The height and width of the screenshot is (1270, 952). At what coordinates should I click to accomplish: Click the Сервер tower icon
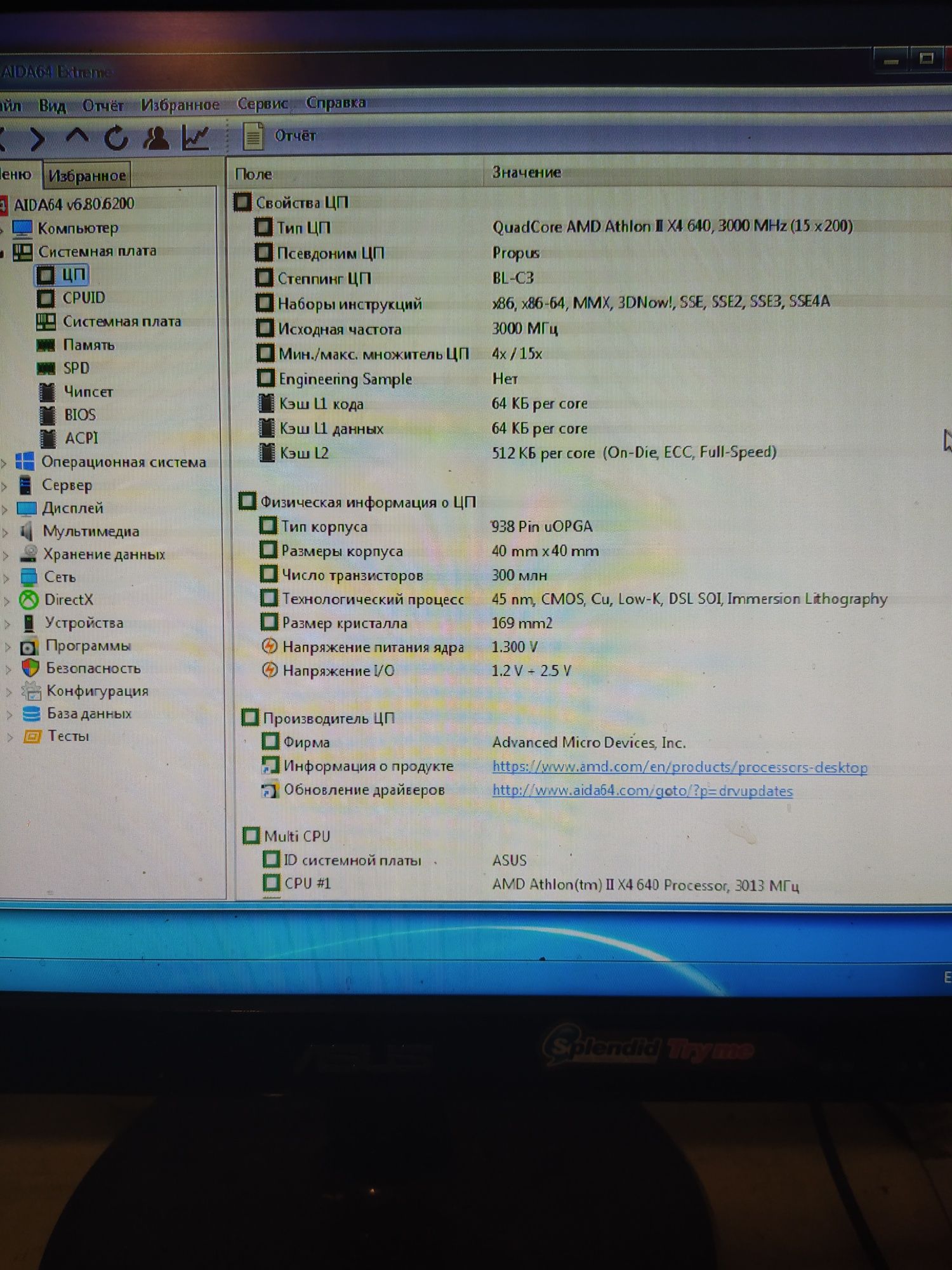25,485
